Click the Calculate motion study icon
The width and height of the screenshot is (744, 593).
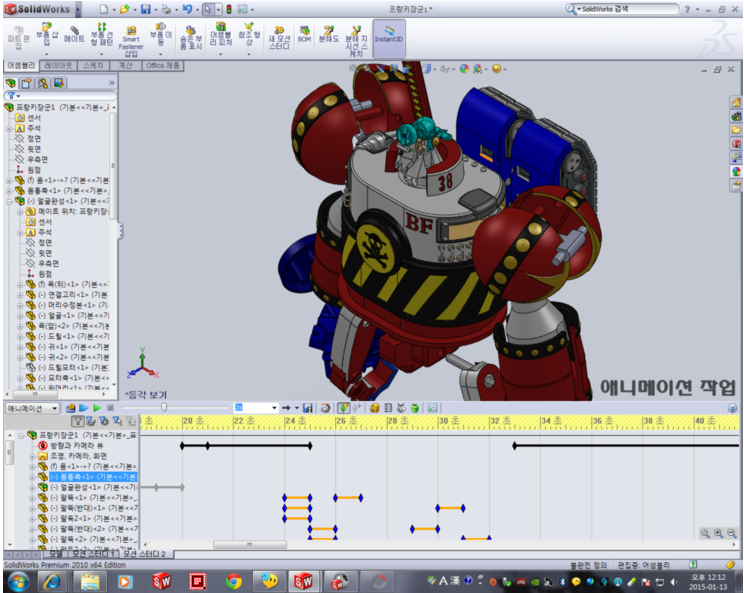click(x=71, y=408)
